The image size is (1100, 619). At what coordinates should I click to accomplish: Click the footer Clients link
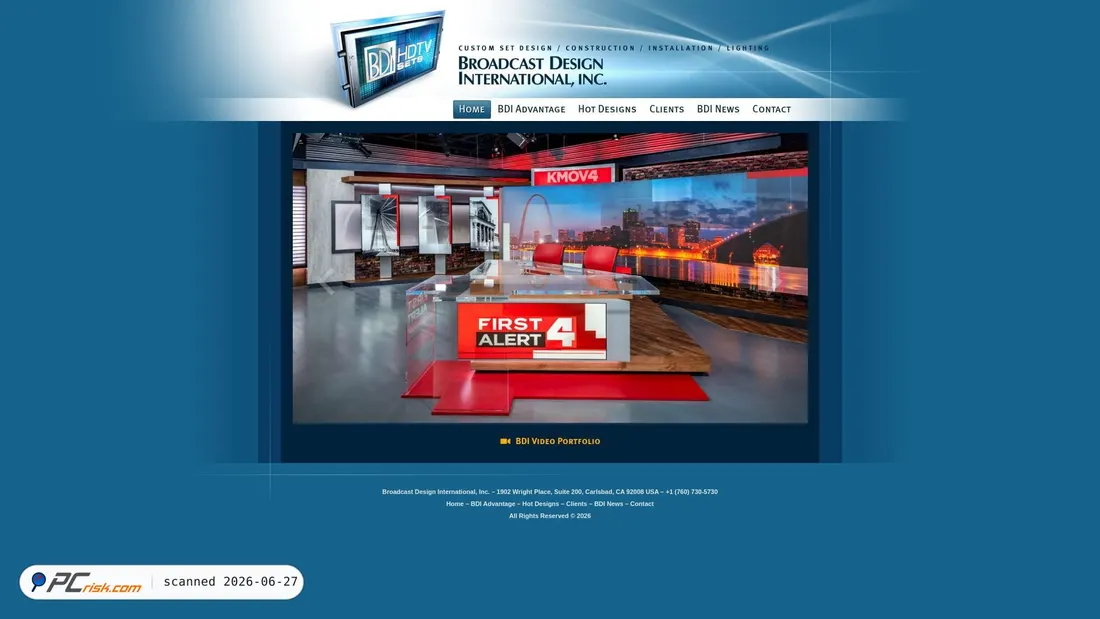click(x=577, y=504)
